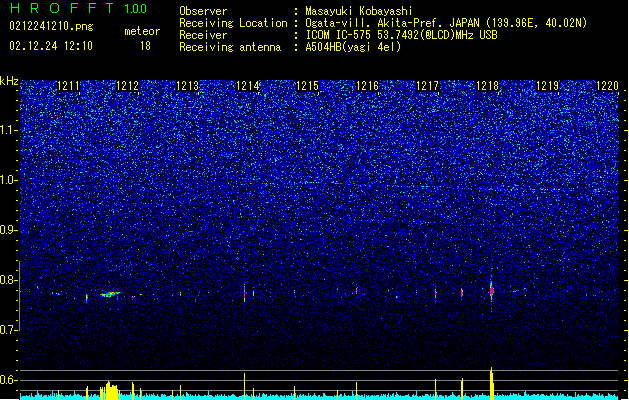Click the wide yellow intensity cluster before 1212
Image resolution: width=629 pixels, height=400 pixels.
tap(109, 390)
